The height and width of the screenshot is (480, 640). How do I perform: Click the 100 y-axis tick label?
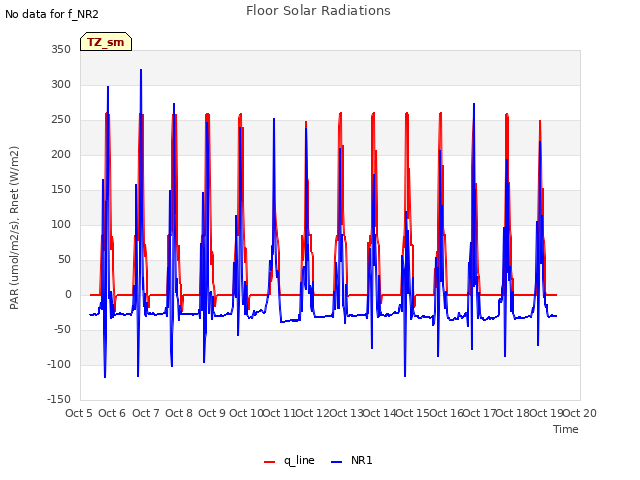point(61,224)
